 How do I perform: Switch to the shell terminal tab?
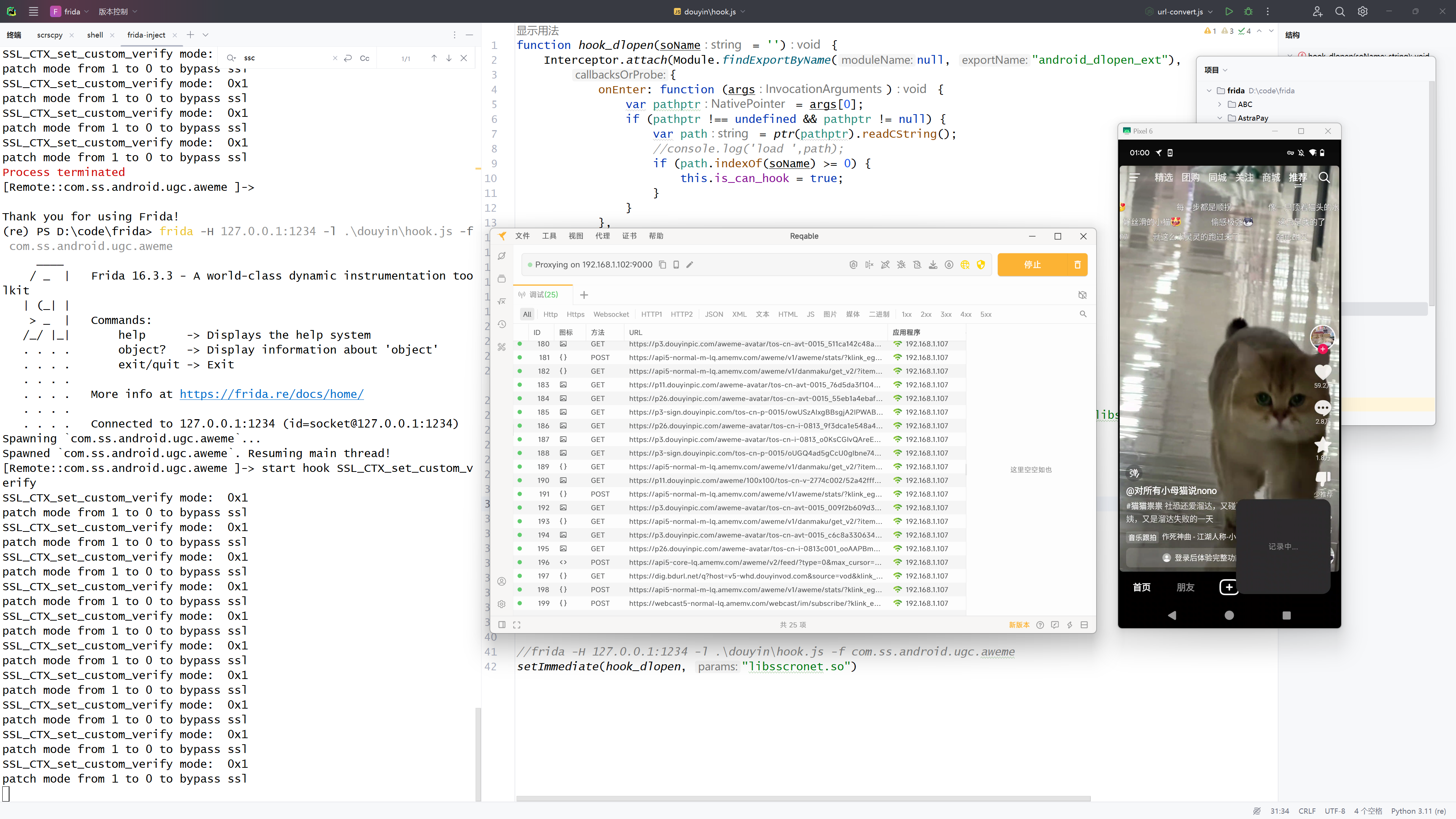coord(95,35)
